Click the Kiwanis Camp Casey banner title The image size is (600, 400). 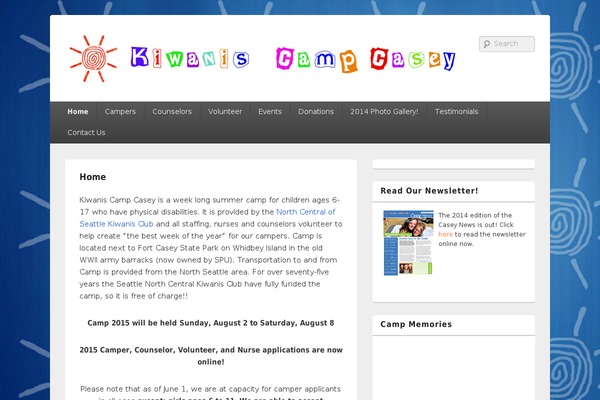[x=293, y=59]
